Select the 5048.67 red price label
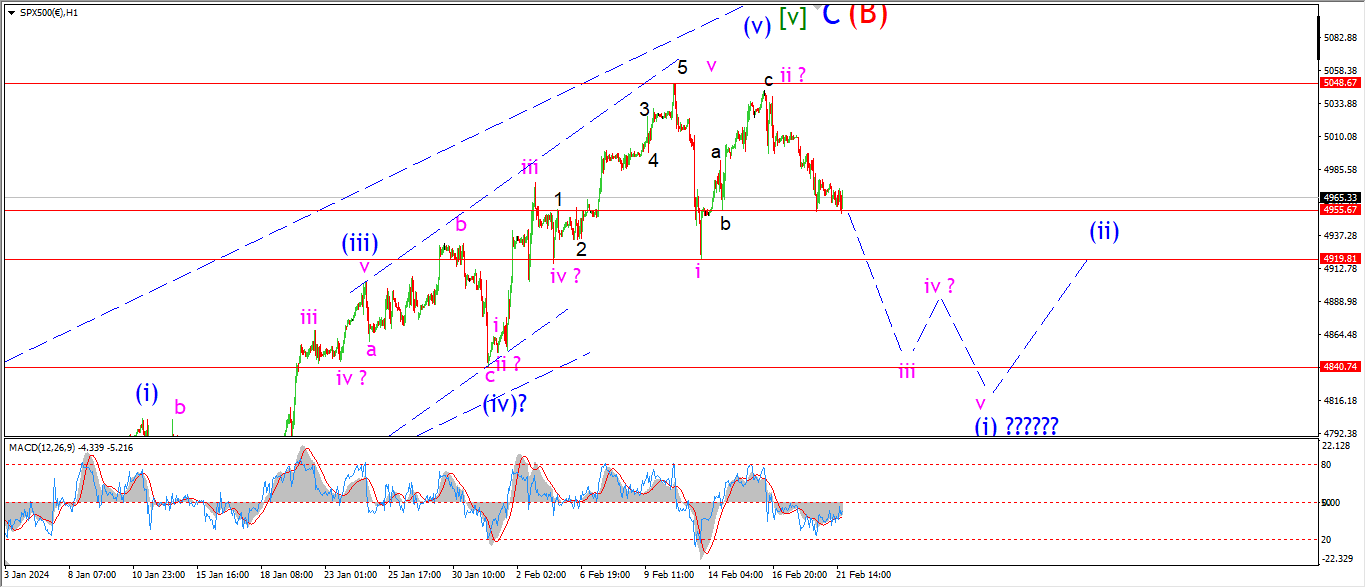Viewport: 1366px width, 588px height. pyautogui.click(x=1341, y=83)
